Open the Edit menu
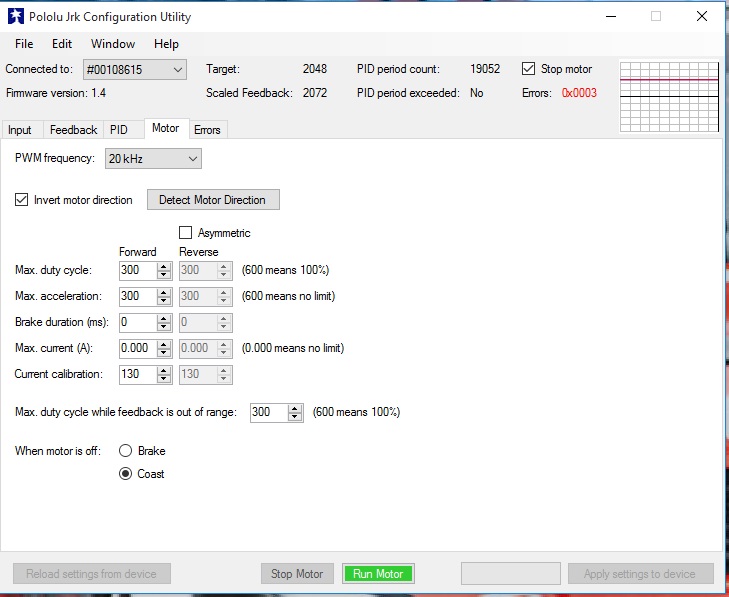Screen dimensions: 729x597 coord(62,44)
